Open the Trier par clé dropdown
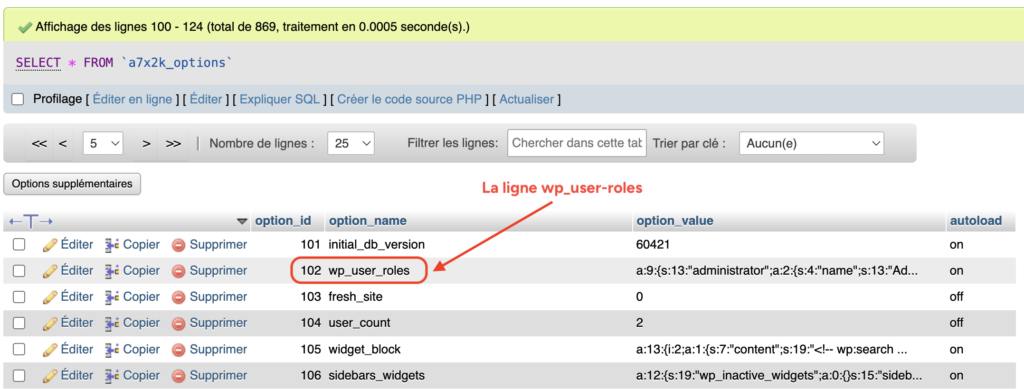Image resolution: width=1024 pixels, height=389 pixels. point(811,143)
